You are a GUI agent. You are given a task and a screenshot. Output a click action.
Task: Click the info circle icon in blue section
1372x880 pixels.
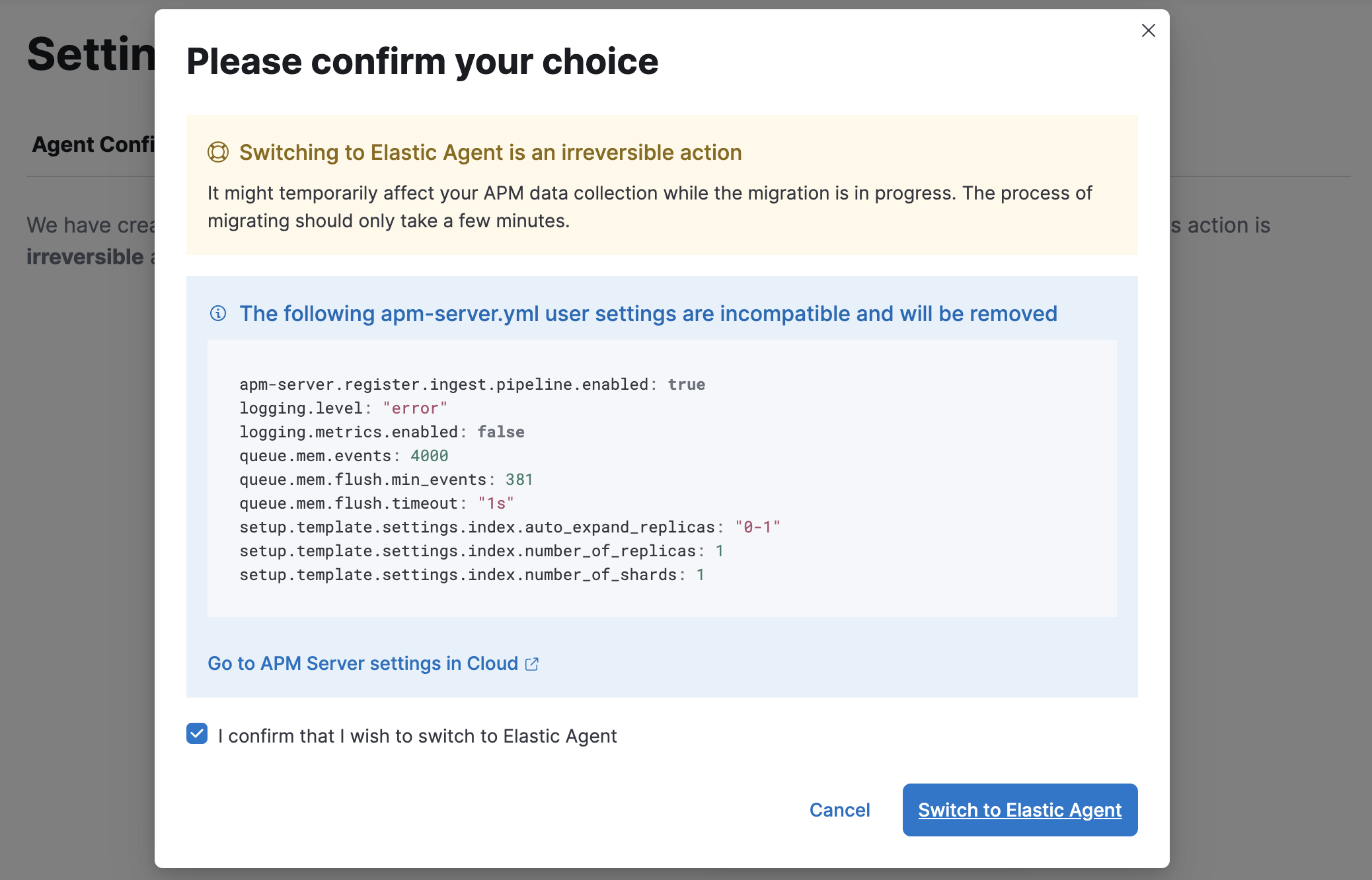tap(217, 313)
